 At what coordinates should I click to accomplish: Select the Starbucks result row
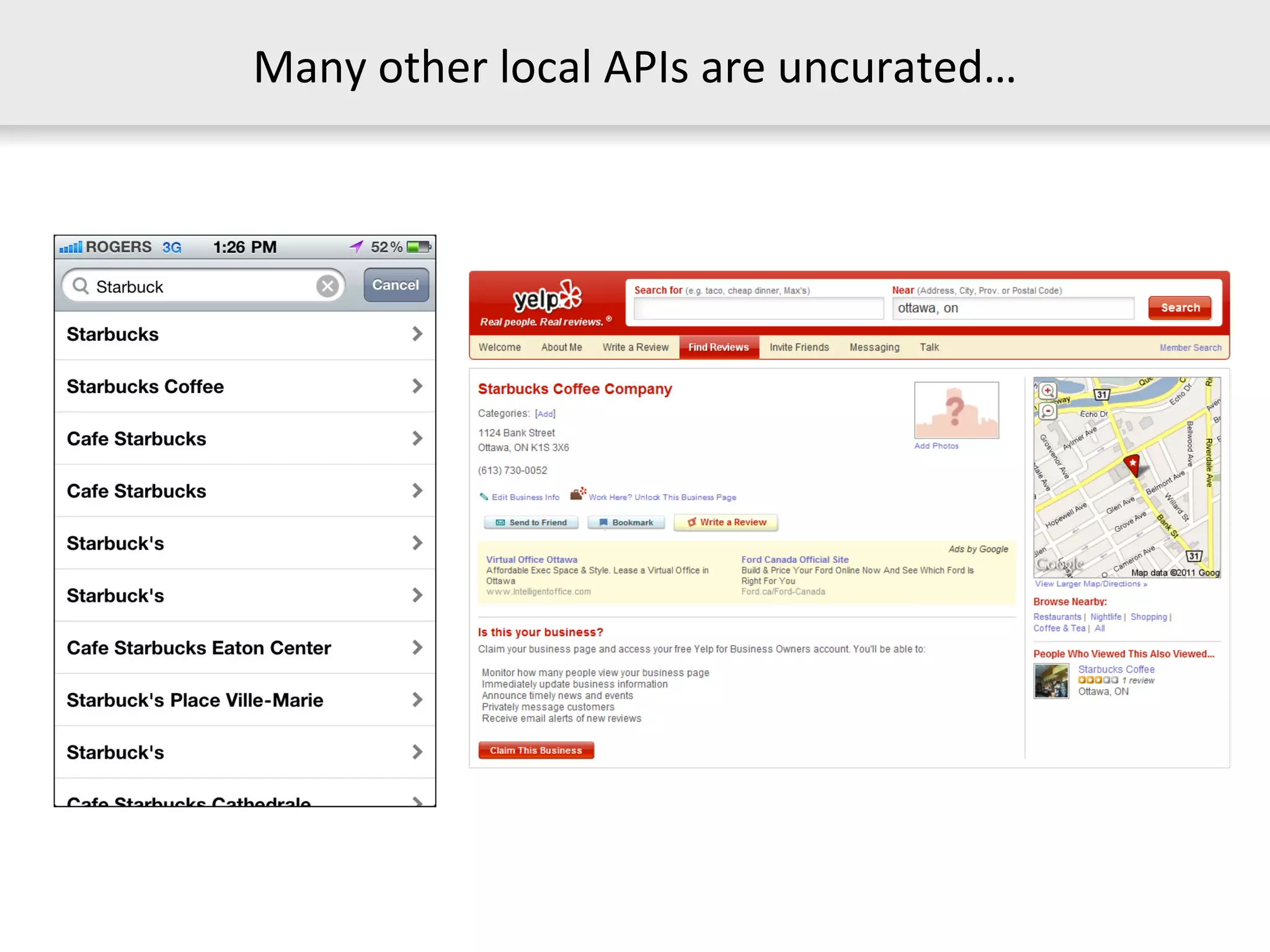click(245, 335)
